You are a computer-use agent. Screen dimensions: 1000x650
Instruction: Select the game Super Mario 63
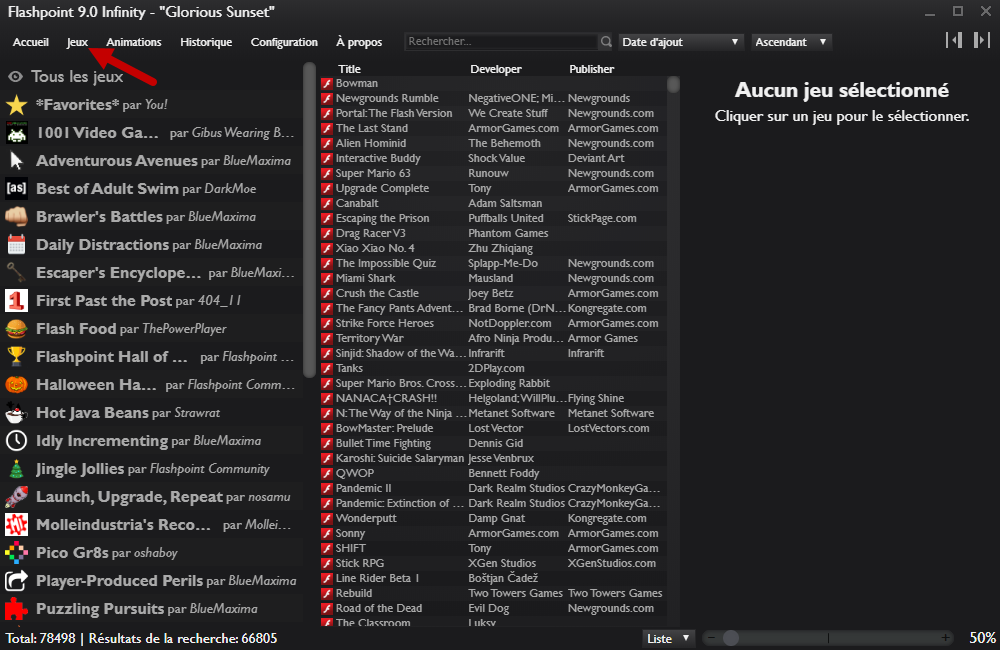(x=494, y=174)
